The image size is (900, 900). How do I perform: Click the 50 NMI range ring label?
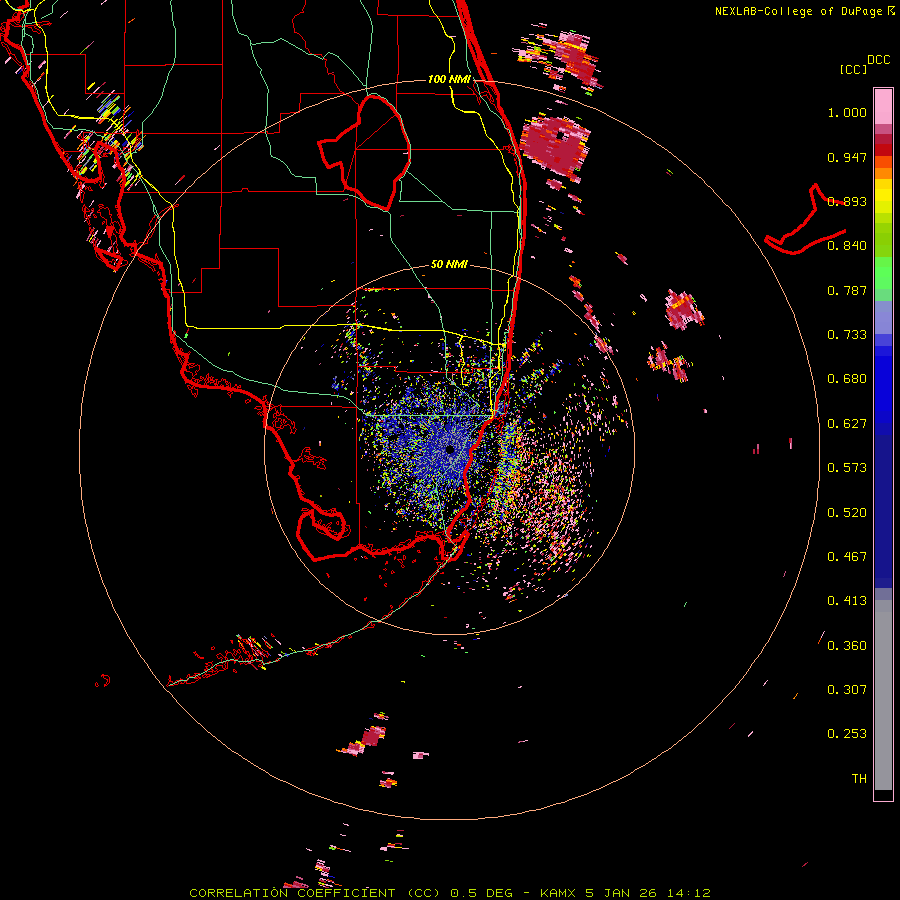449,265
